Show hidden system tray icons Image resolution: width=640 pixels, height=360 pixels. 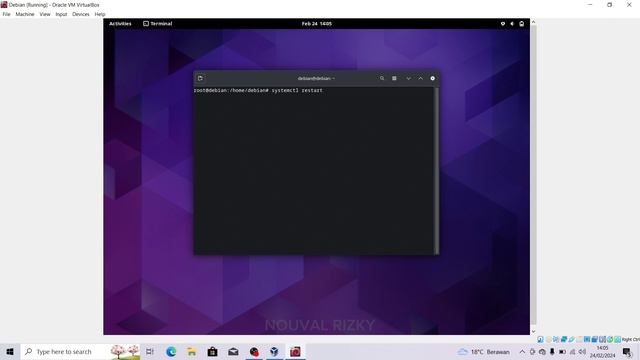click(522, 352)
